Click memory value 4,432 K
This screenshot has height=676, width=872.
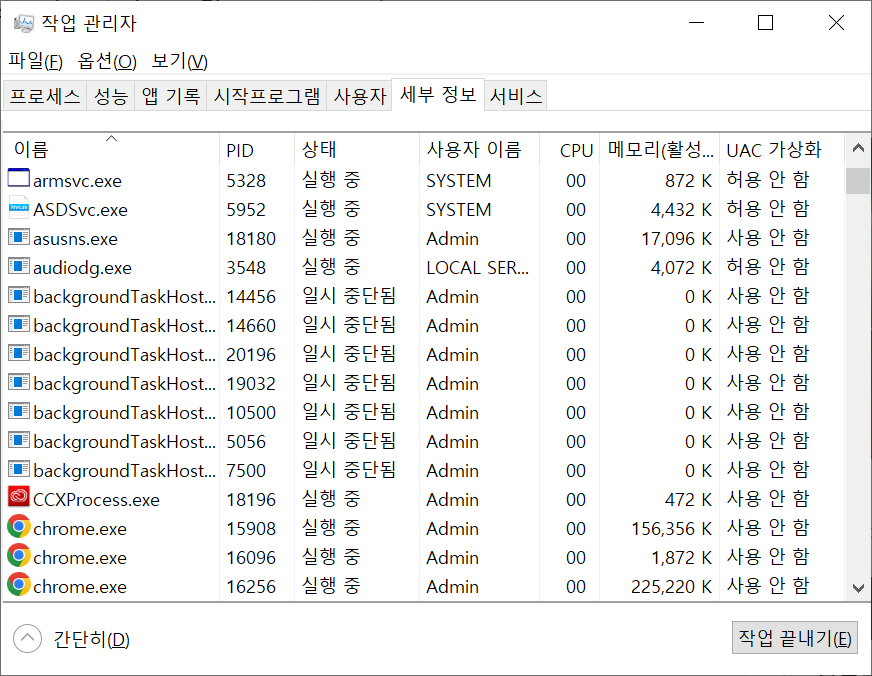681,210
